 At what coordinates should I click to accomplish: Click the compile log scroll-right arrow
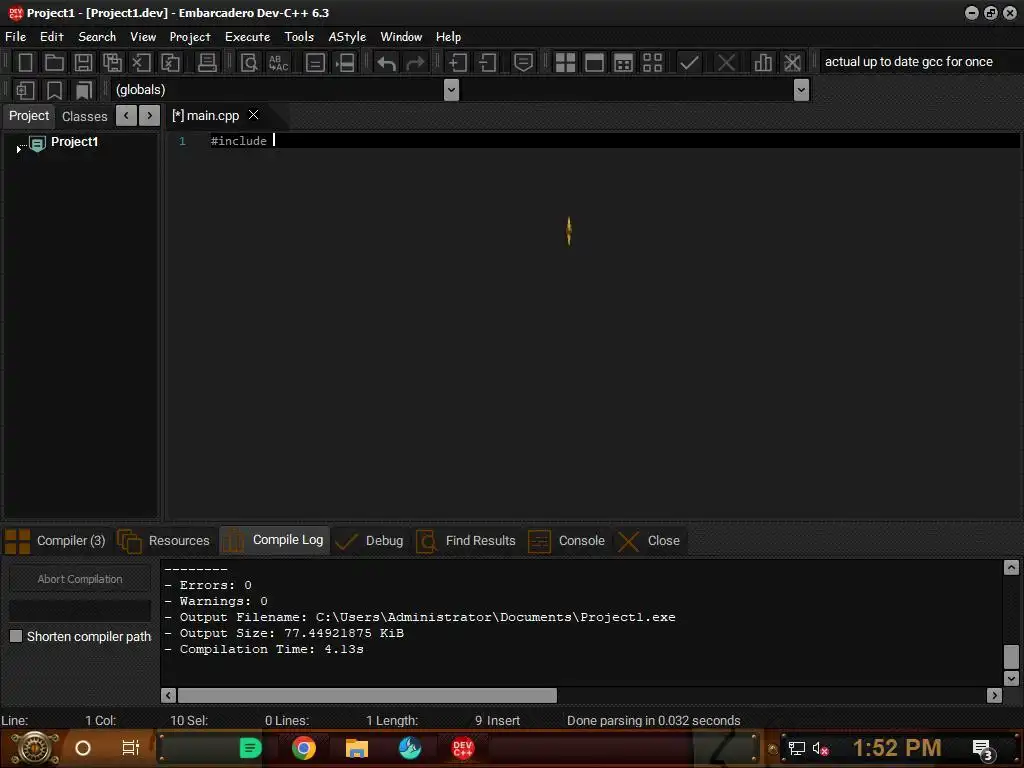click(x=994, y=696)
